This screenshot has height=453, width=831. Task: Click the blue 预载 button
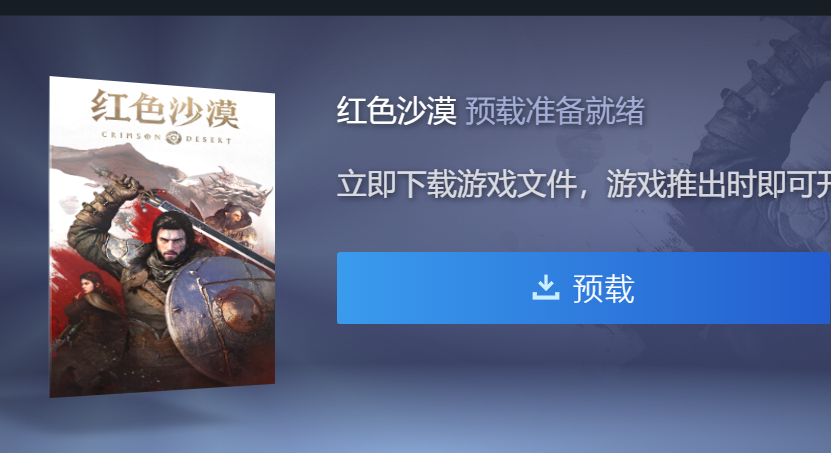[584, 288]
